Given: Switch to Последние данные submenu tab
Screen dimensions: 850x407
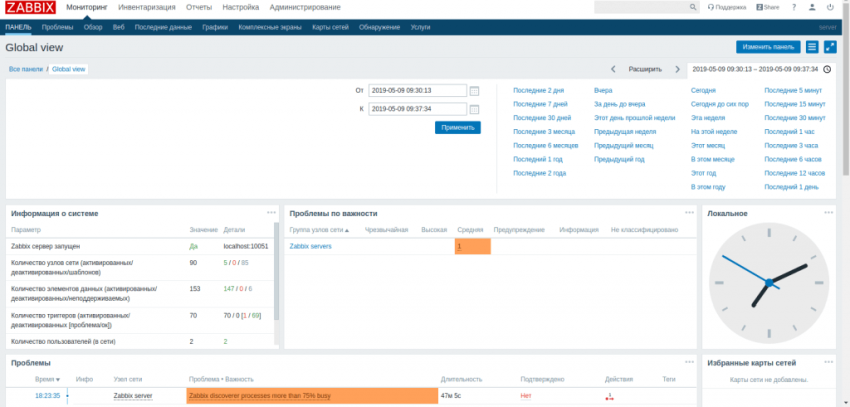Looking at the screenshot, I should point(163,27).
